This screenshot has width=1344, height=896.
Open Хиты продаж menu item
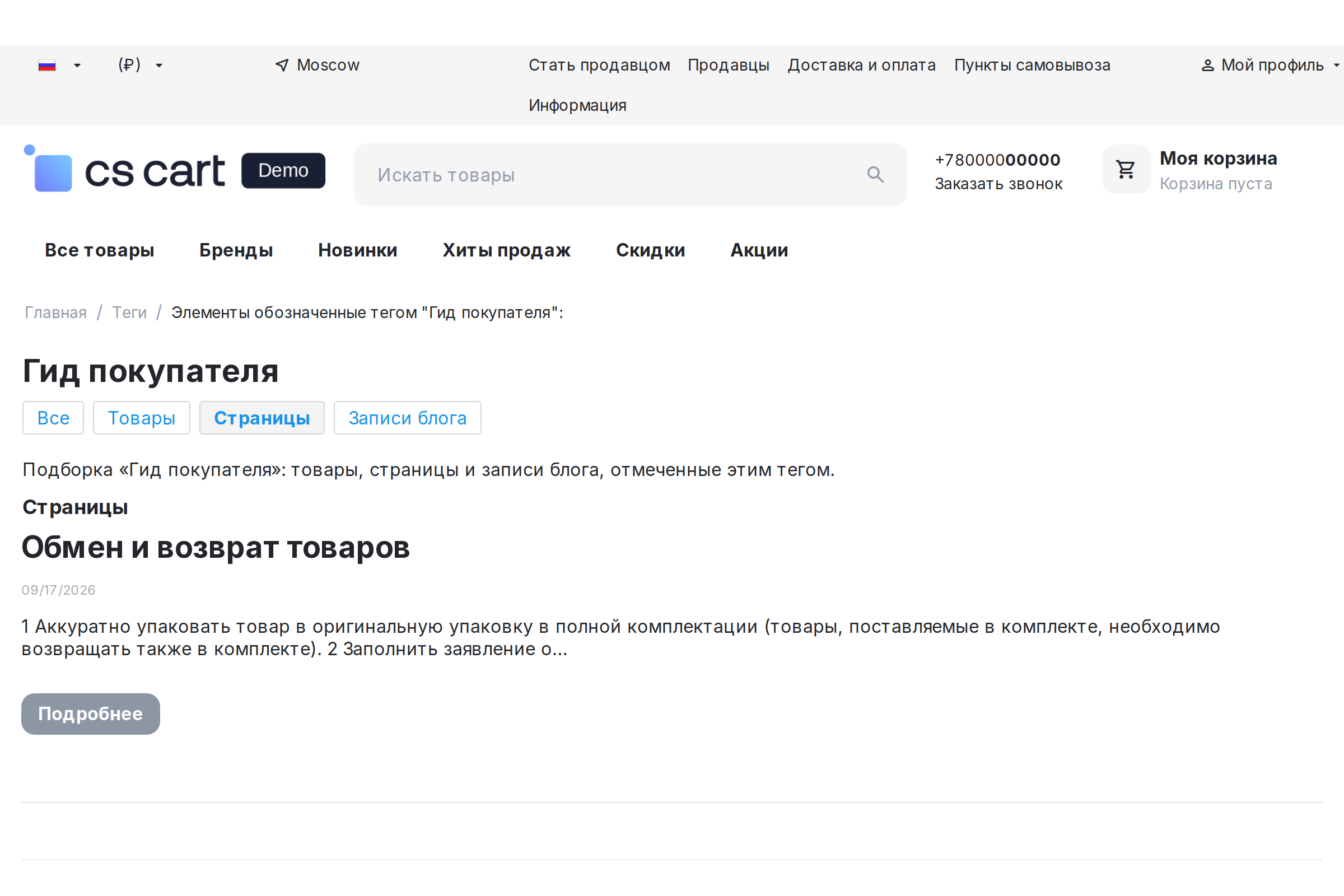coord(506,250)
